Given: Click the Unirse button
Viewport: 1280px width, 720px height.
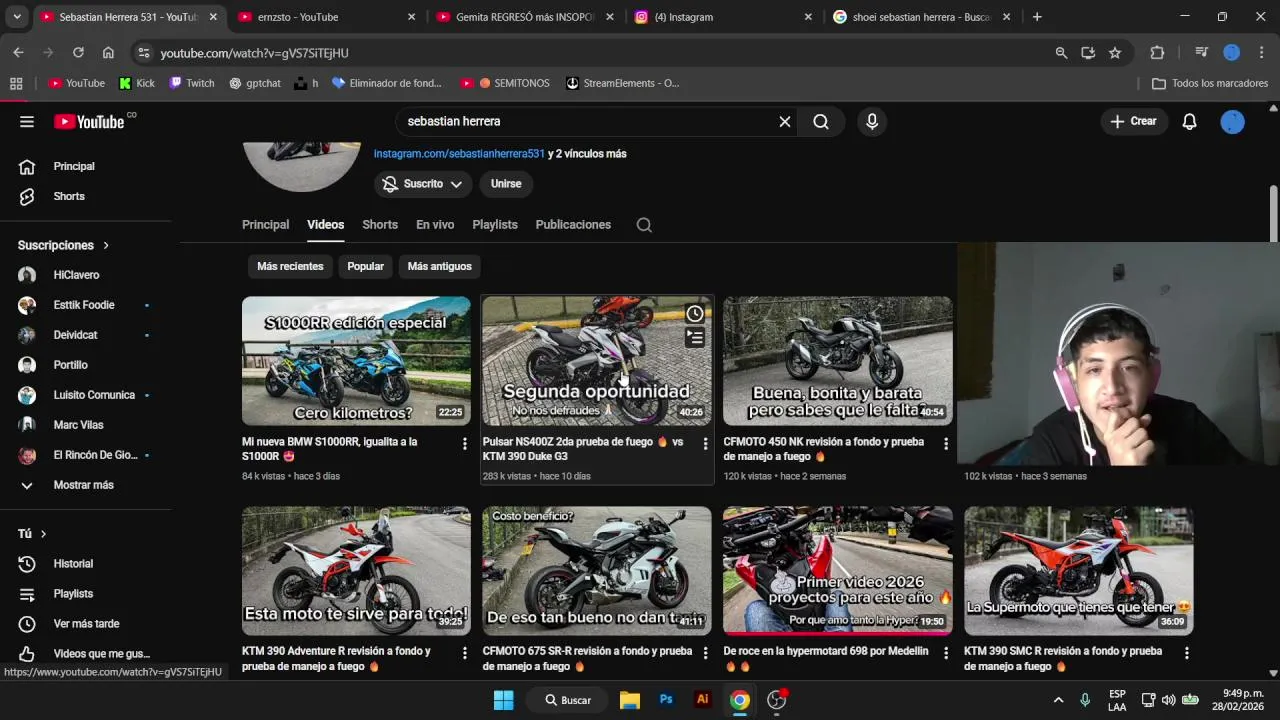Looking at the screenshot, I should pyautogui.click(x=506, y=184).
